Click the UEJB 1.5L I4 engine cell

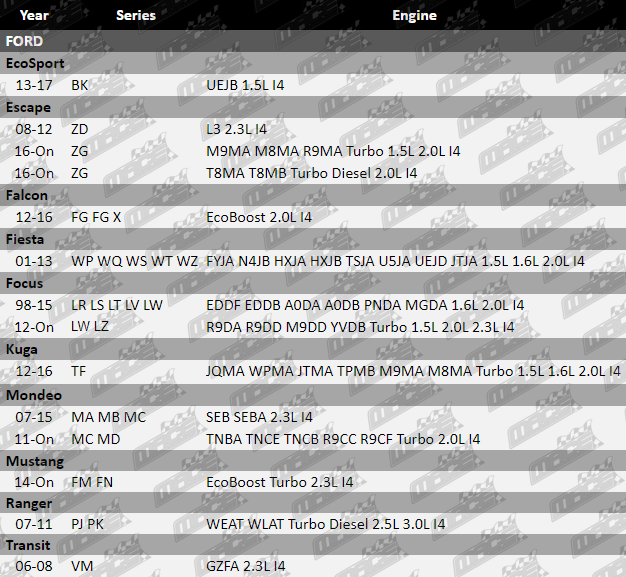click(x=245, y=86)
